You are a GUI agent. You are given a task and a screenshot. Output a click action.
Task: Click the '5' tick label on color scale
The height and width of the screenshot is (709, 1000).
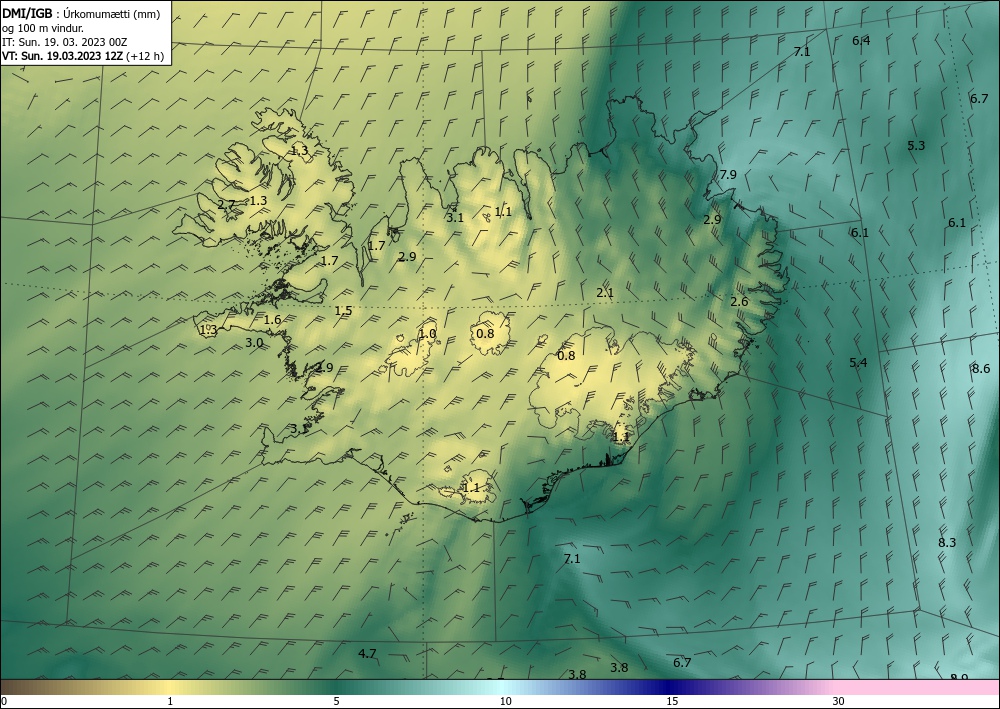pyautogui.click(x=336, y=701)
